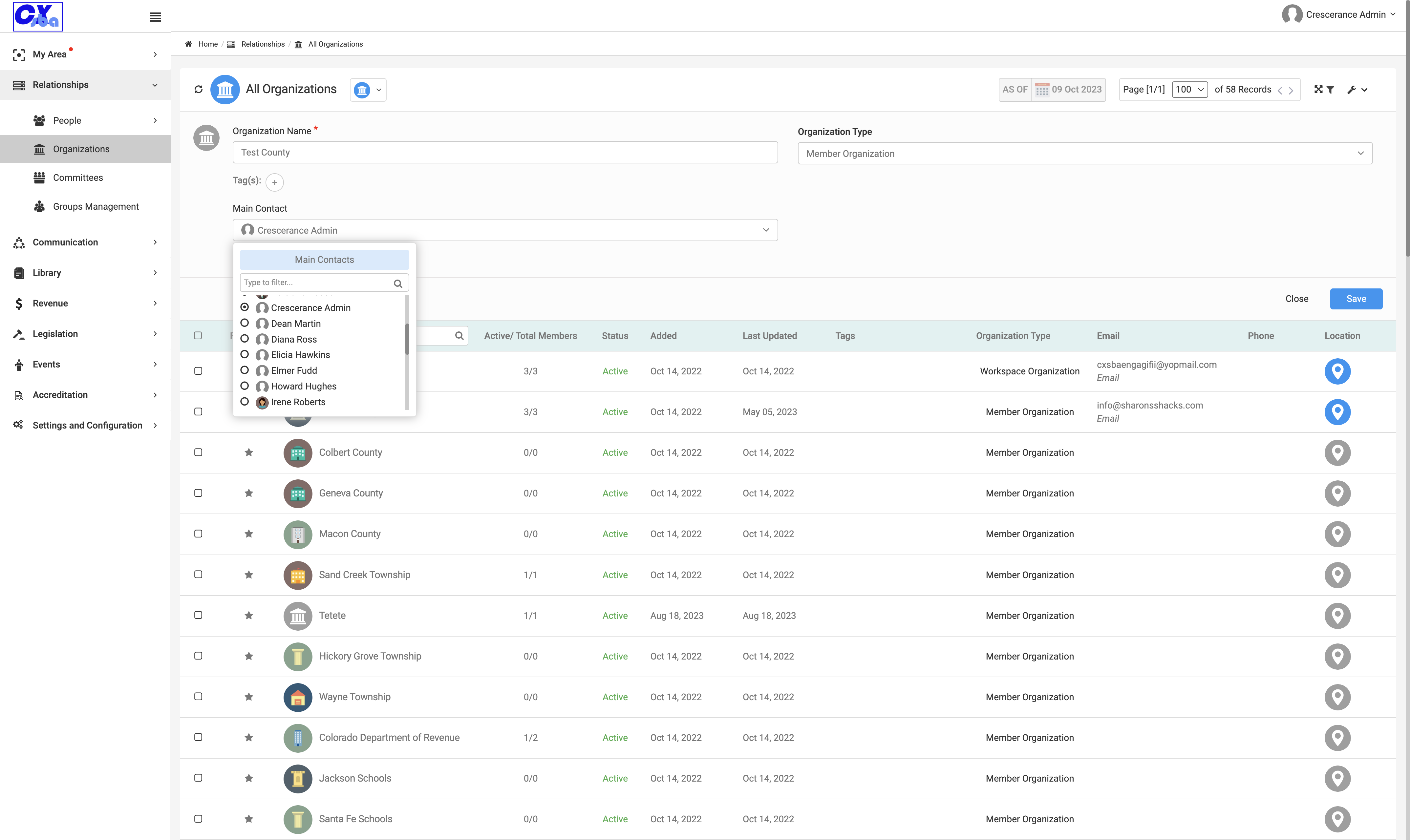Click the star for Colbert County
The image size is (1410, 840).
click(x=248, y=452)
